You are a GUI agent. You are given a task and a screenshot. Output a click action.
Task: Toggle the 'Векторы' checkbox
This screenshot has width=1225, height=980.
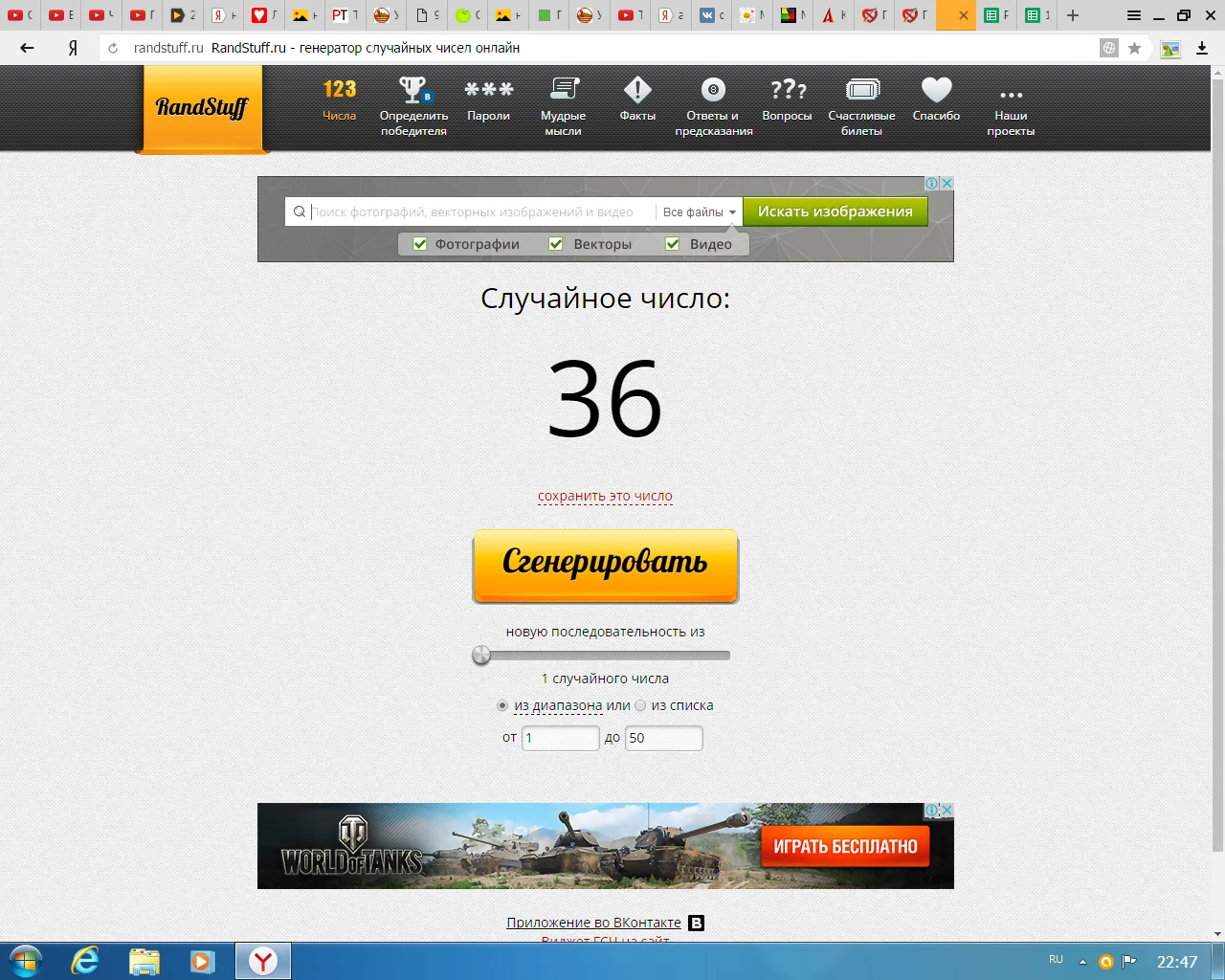[x=556, y=244]
